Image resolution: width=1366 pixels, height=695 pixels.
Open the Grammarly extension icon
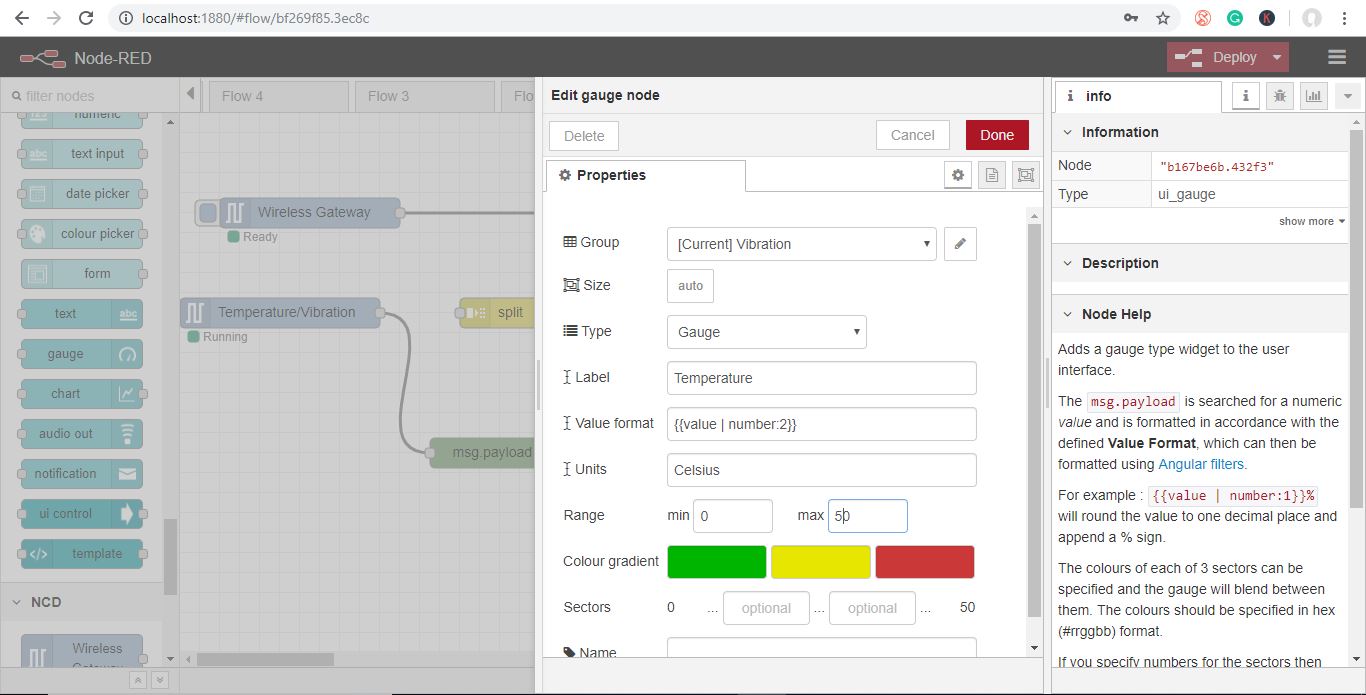1235,18
